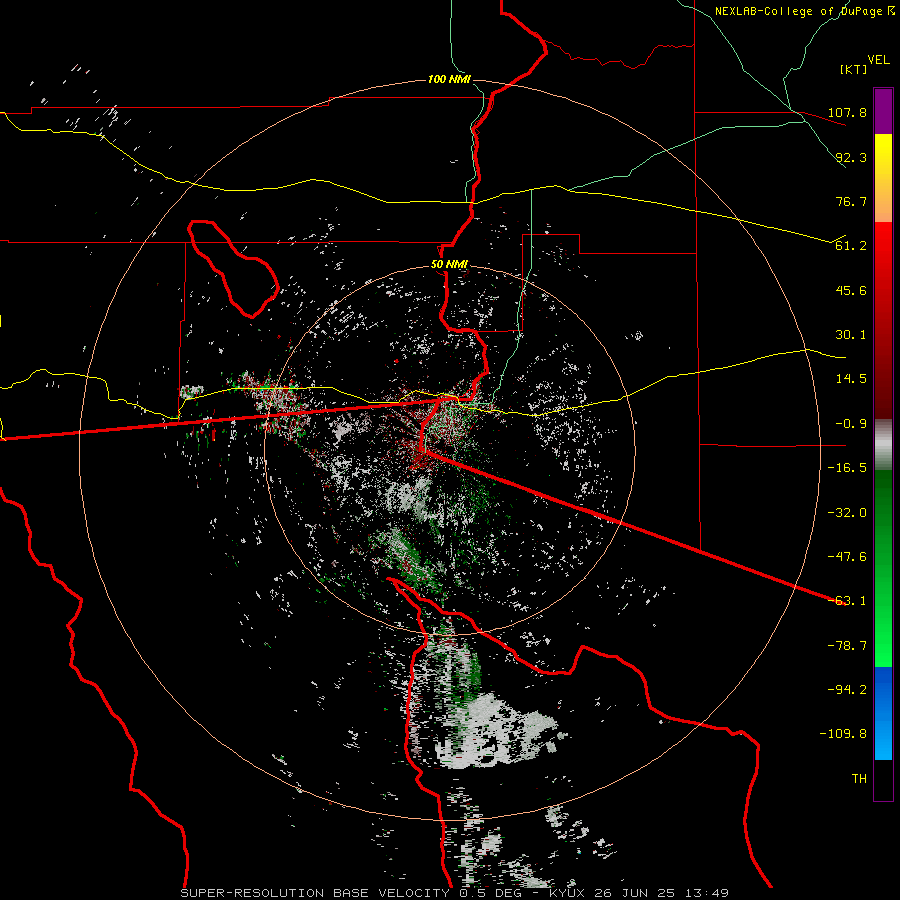This screenshot has width=900, height=900.
Task: Click the purple segment of velocity color bar
Action: pos(883,111)
